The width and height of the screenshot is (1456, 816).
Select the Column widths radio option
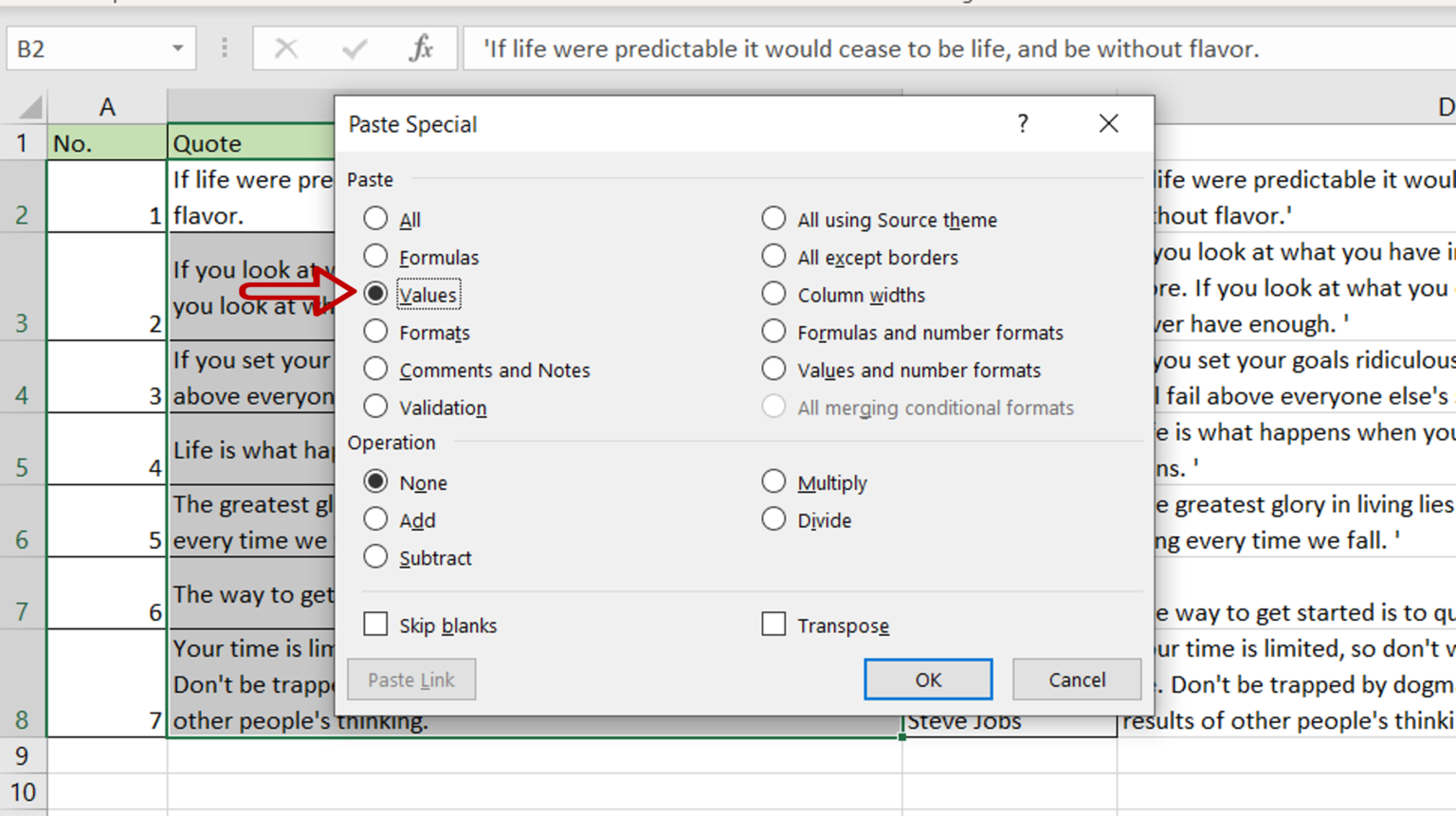coord(773,294)
